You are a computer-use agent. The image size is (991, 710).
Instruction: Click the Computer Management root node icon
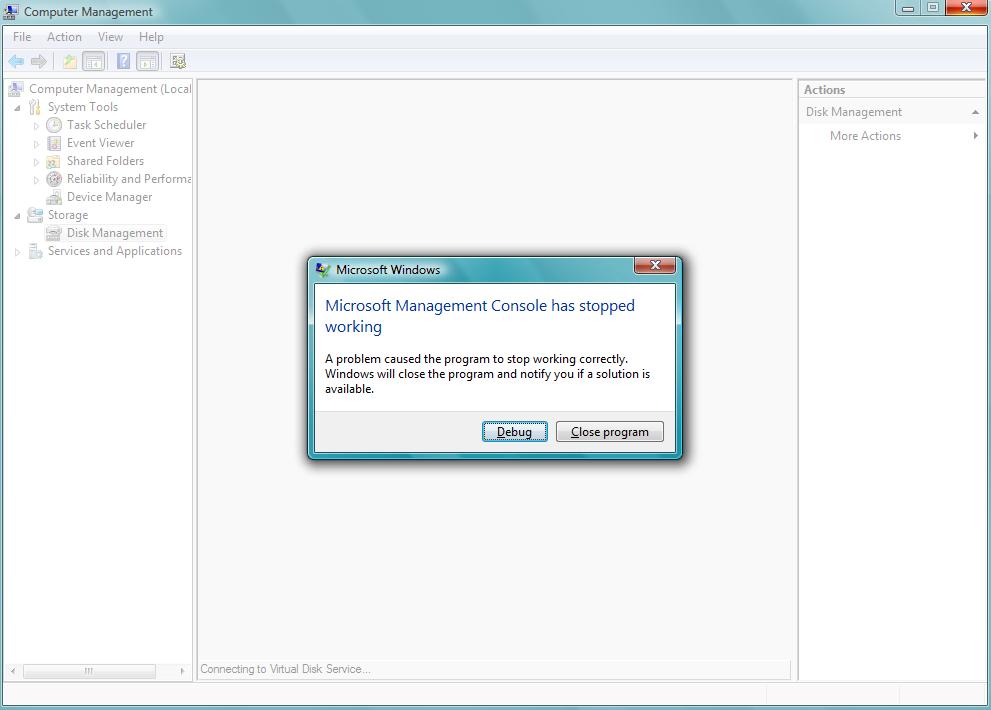click(16, 89)
